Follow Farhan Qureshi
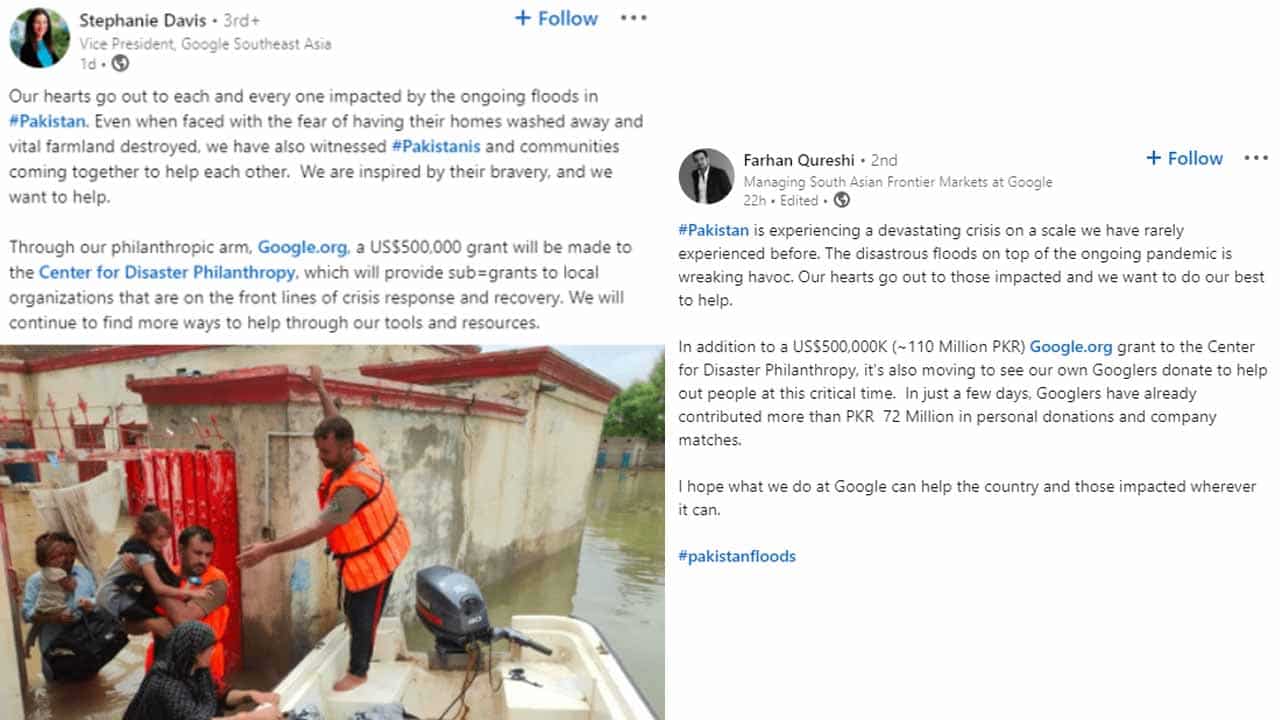 tap(1184, 158)
